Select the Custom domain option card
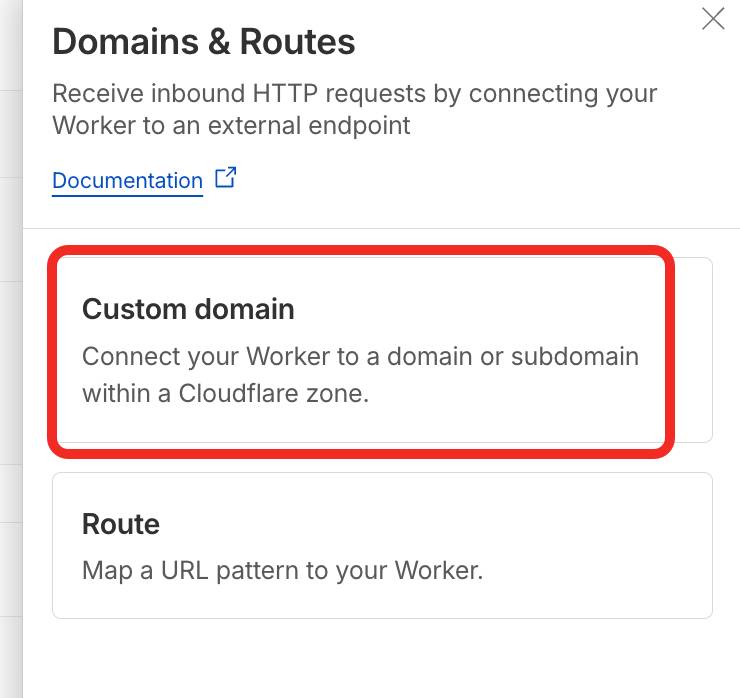The height and width of the screenshot is (698, 740). [360, 350]
